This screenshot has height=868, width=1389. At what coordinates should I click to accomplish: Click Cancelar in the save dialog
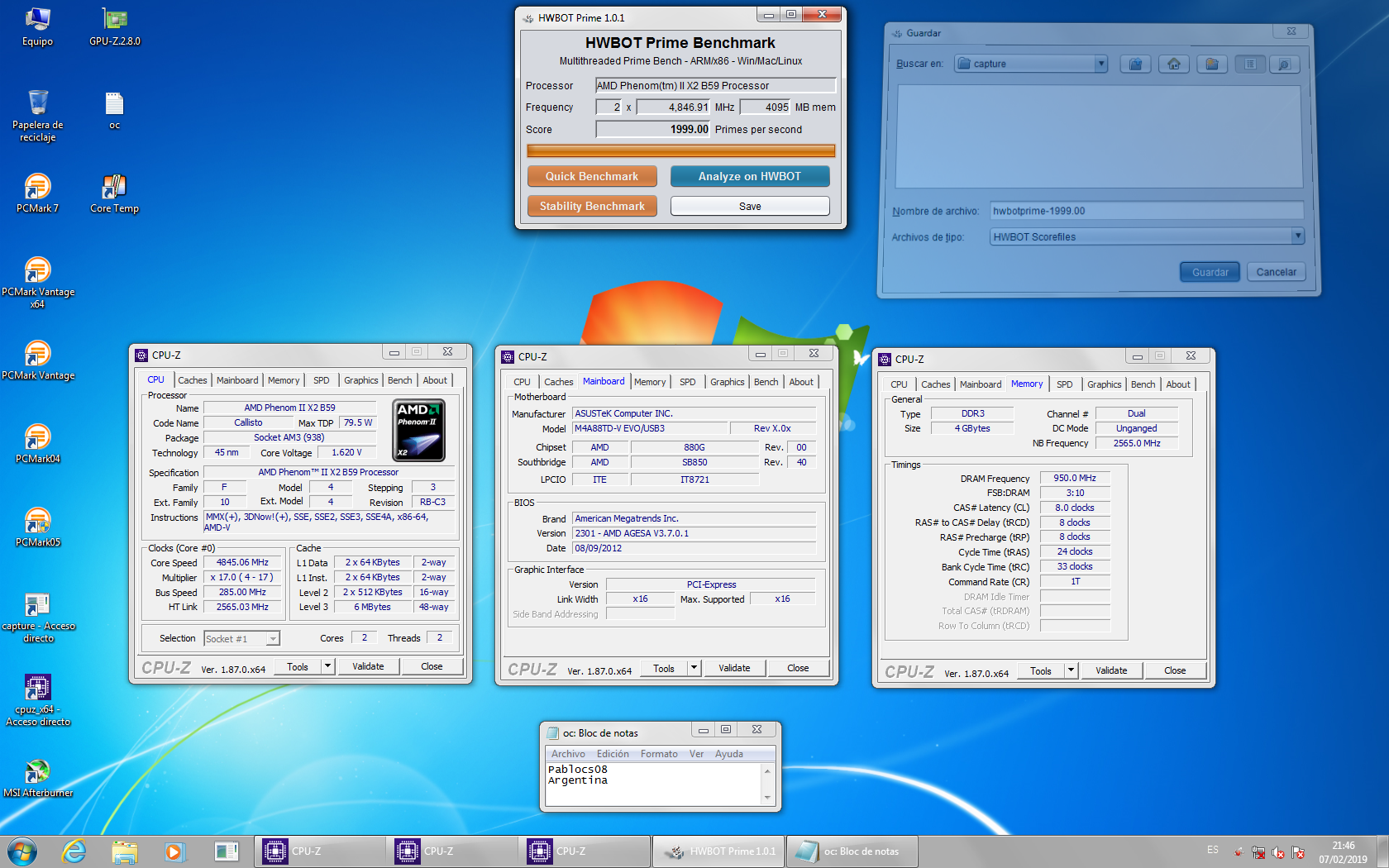[1276, 272]
